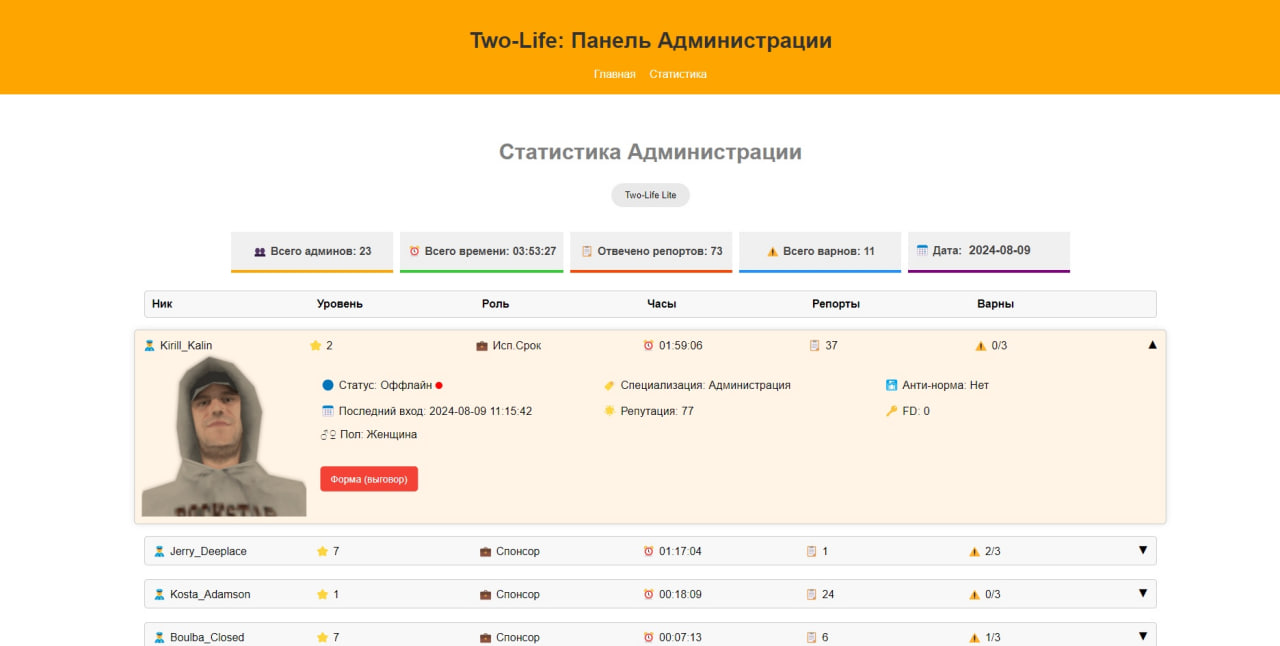Select the star level icon beside Kirill_Kalin

pyautogui.click(x=314, y=345)
